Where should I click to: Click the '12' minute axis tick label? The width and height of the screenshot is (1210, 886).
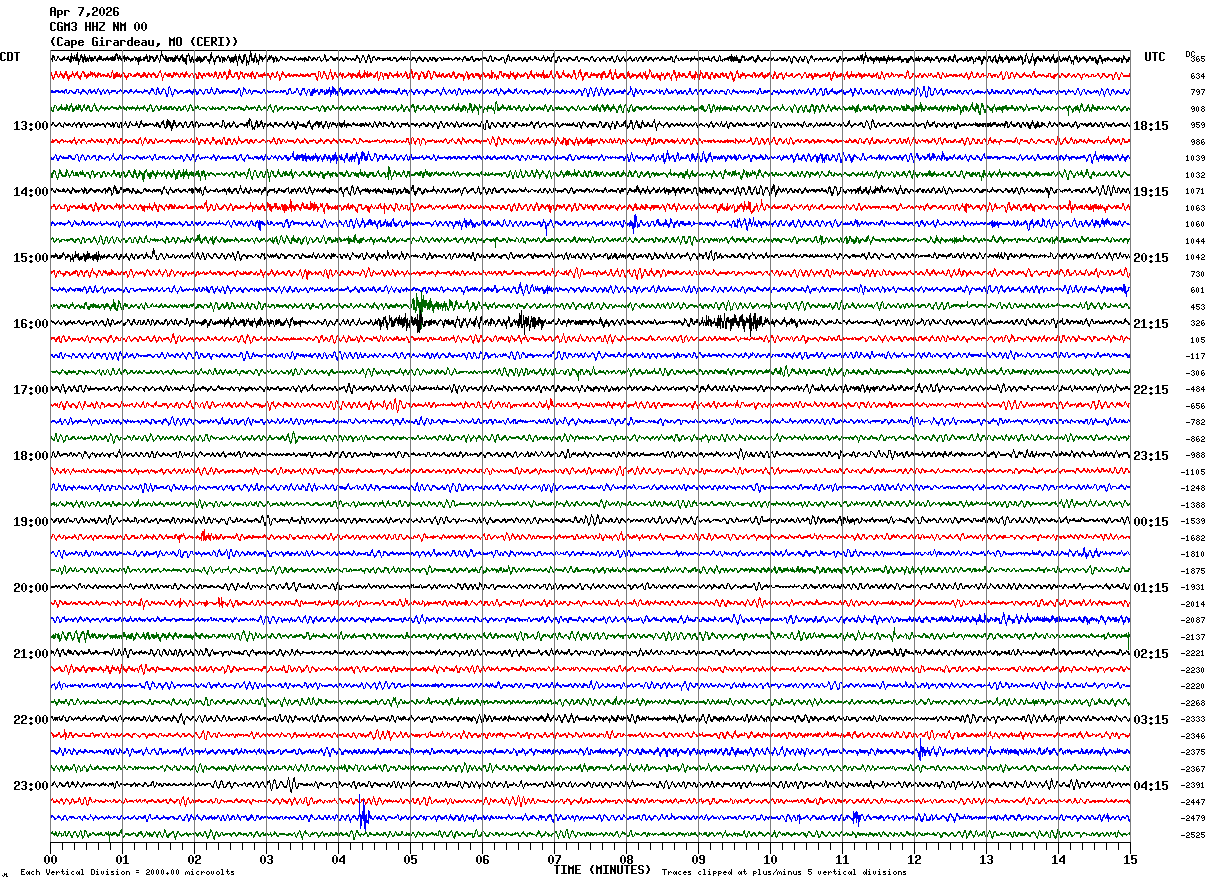(914, 859)
